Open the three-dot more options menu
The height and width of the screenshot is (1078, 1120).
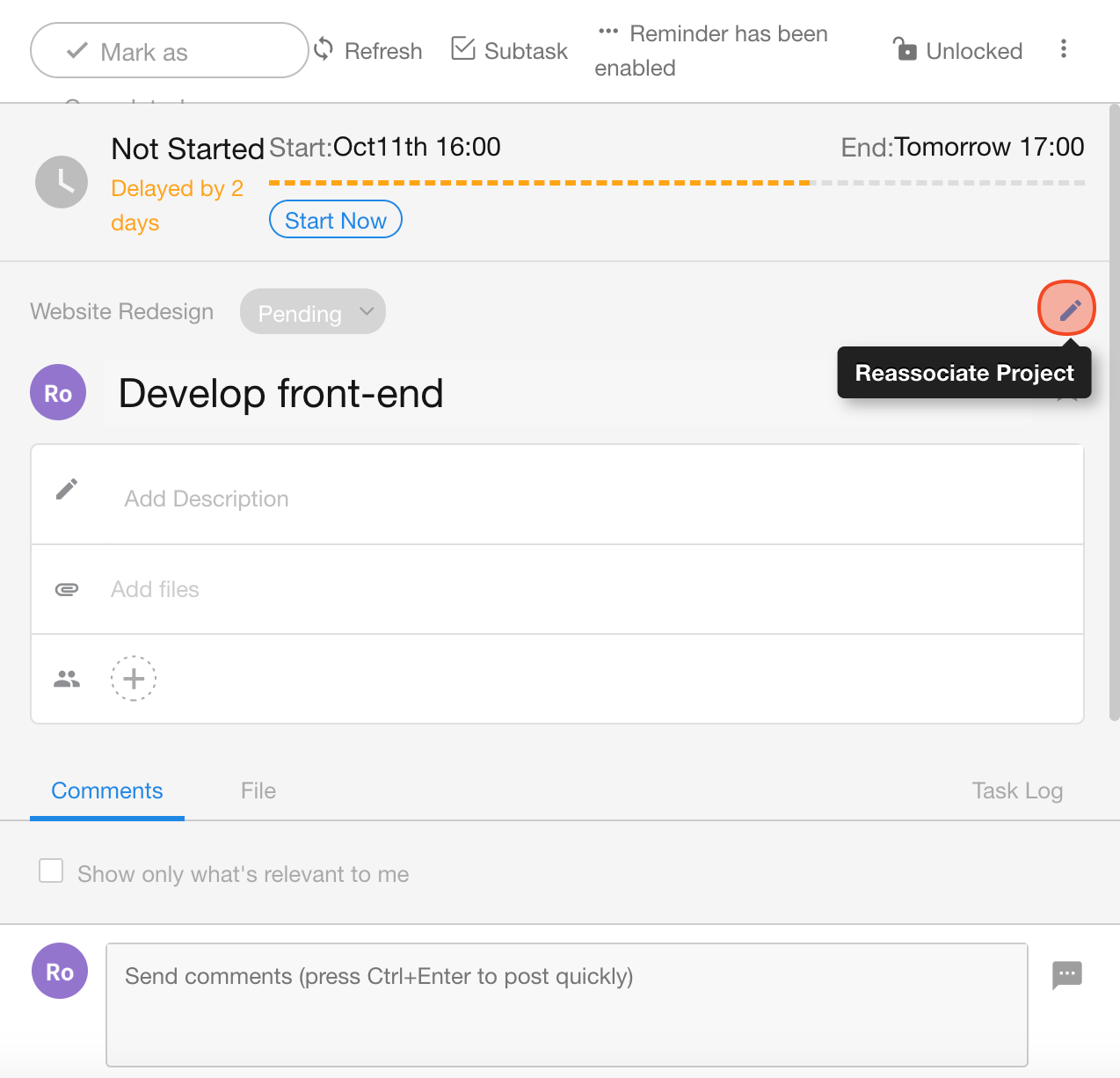tap(1064, 49)
